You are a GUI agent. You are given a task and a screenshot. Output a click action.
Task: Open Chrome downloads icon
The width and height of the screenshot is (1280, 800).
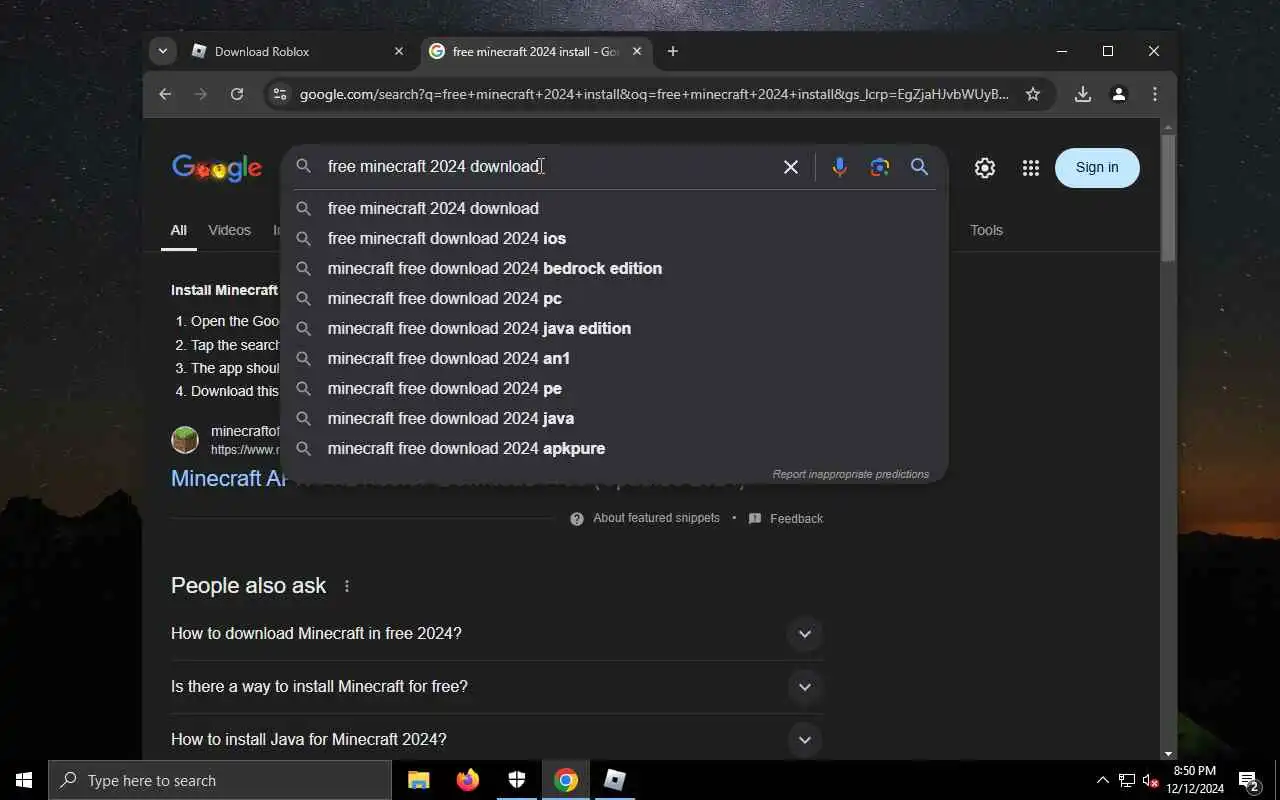1082,94
